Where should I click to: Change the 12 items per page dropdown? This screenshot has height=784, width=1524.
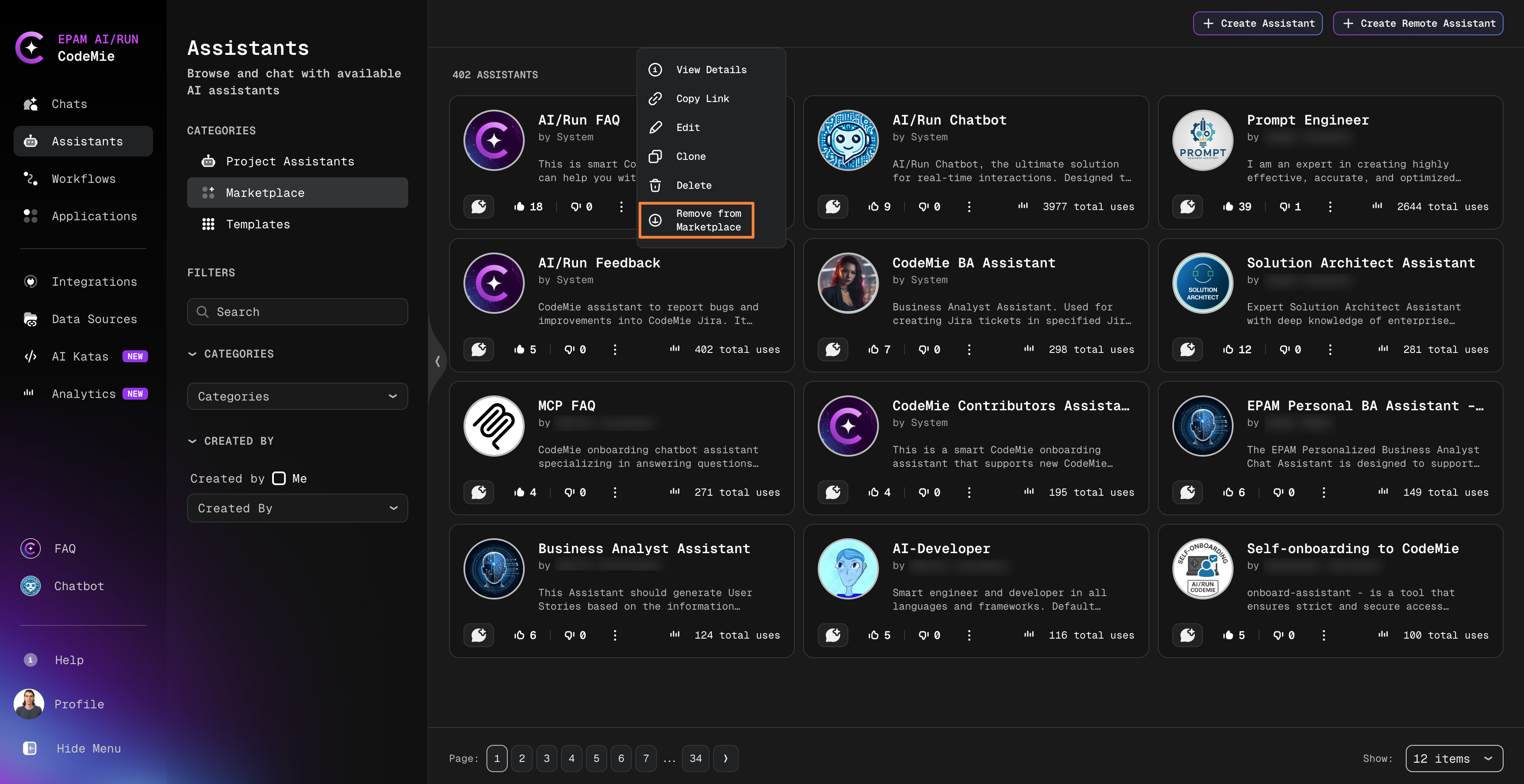(1453, 758)
